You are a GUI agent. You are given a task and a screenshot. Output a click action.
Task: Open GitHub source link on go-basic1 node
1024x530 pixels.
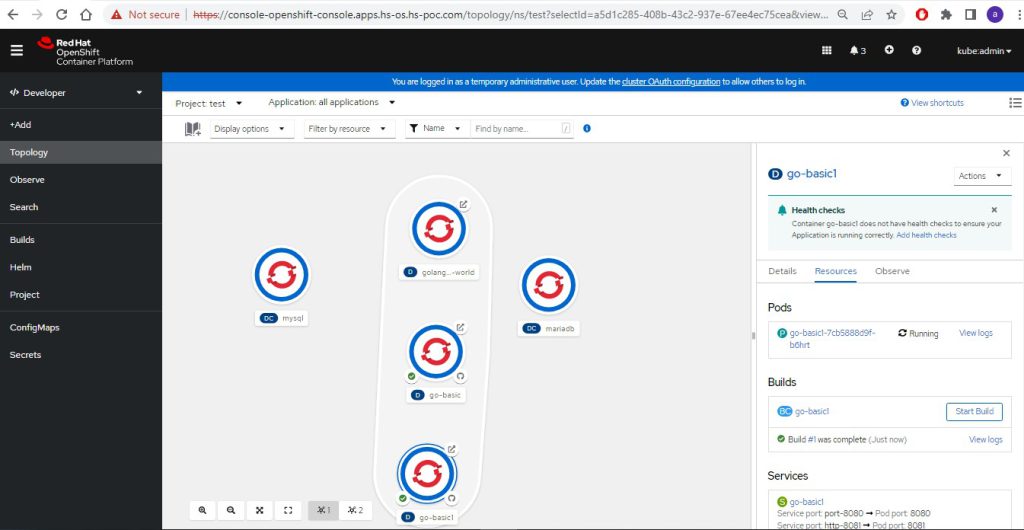451,498
